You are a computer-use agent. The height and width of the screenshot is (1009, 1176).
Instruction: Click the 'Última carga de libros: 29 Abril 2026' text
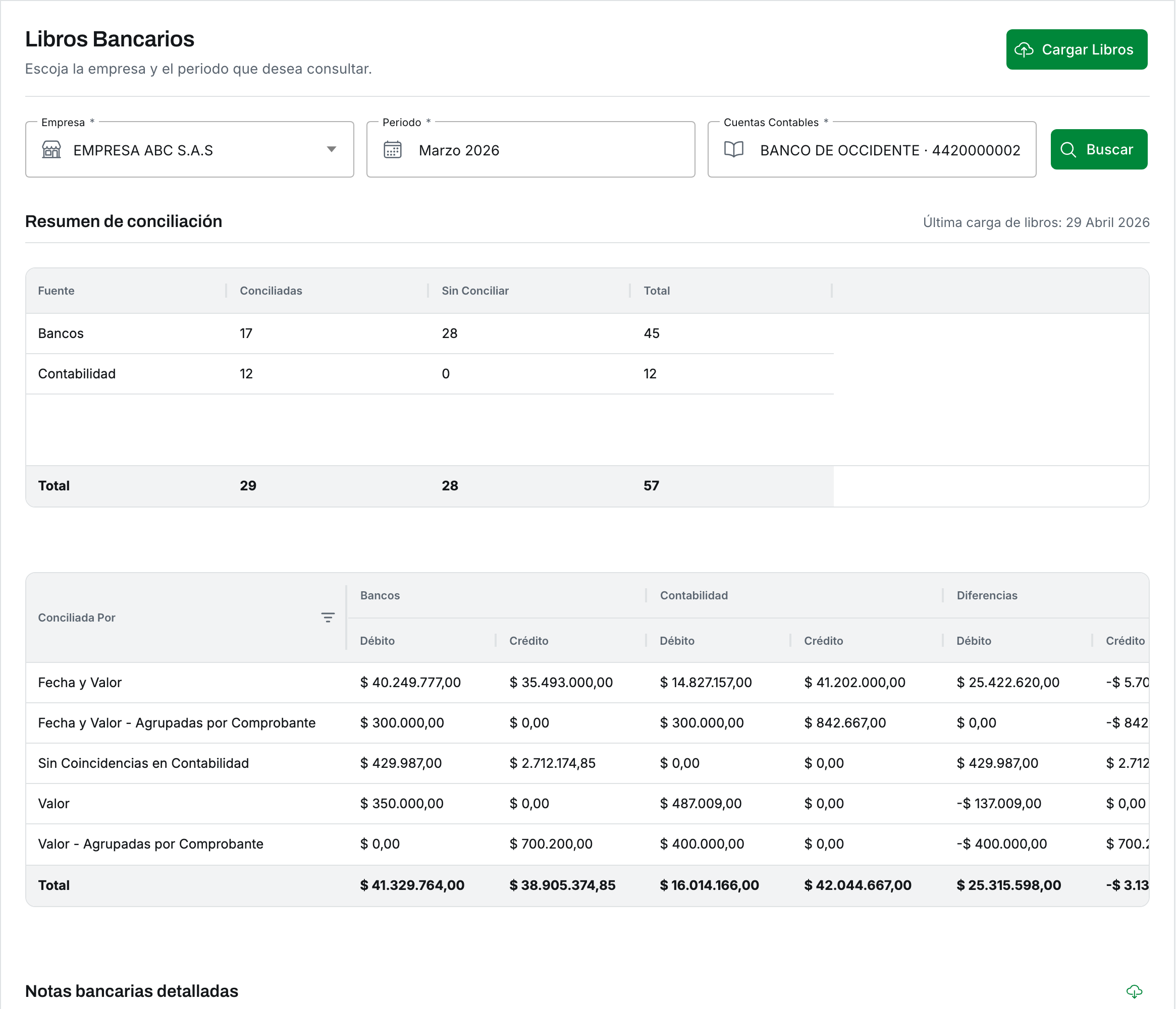tap(1036, 222)
